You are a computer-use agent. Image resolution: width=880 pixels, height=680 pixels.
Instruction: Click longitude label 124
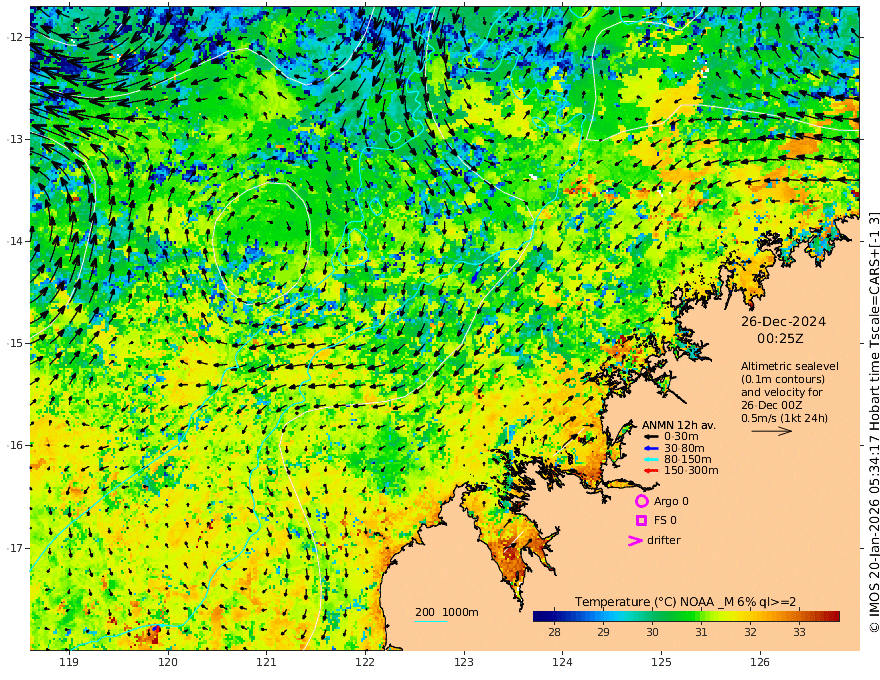(562, 663)
